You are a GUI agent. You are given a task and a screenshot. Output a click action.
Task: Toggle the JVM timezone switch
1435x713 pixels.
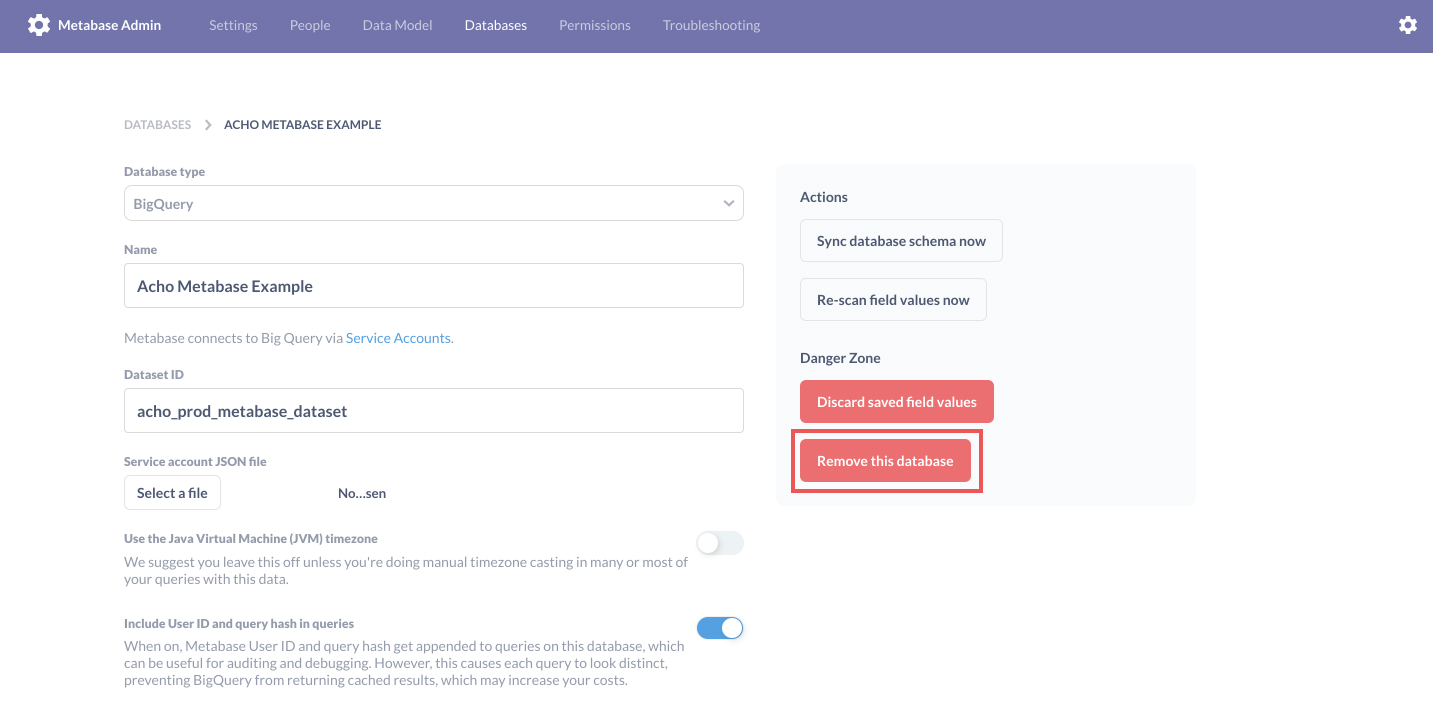720,543
